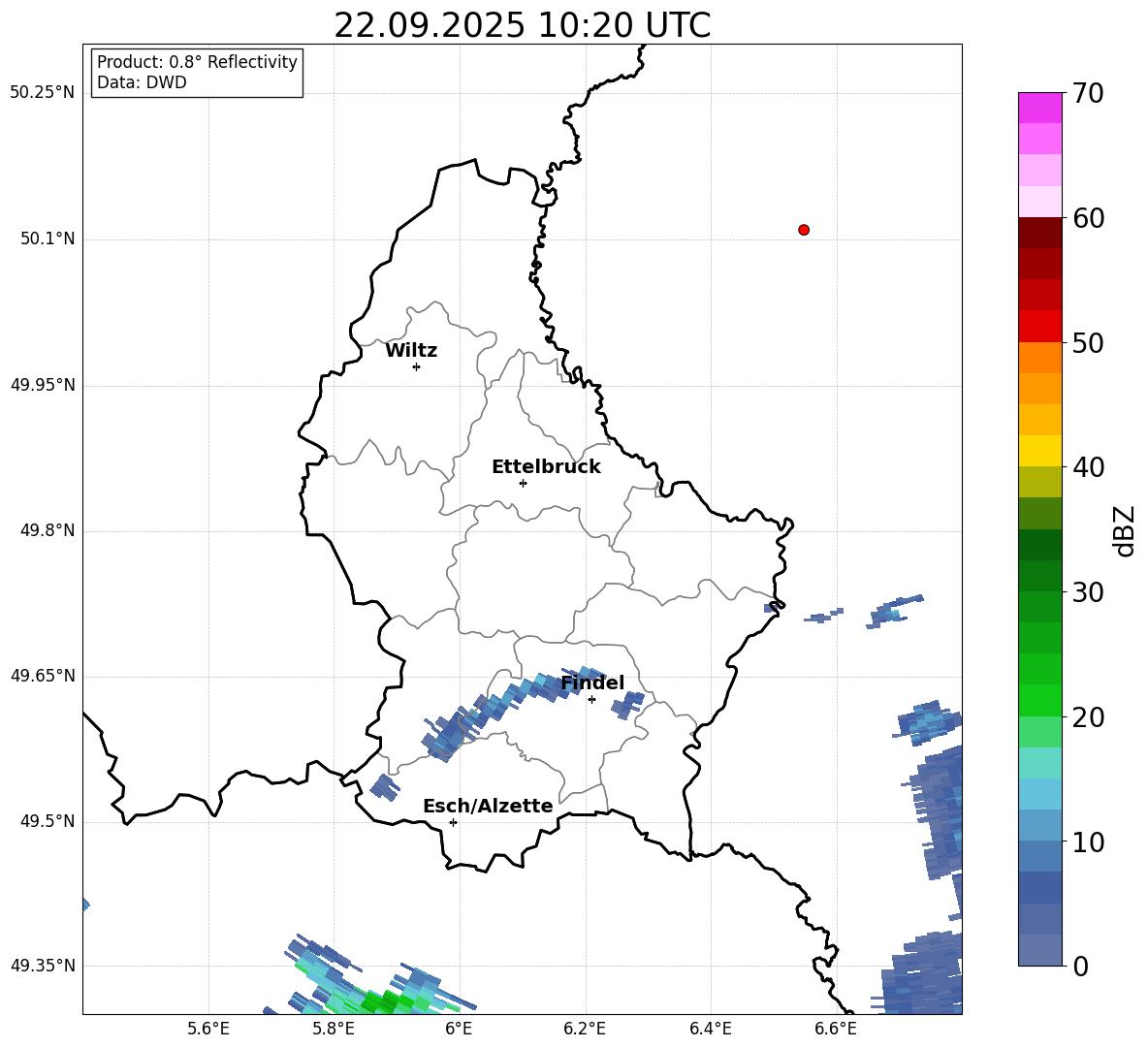Click the 20 value on colorbar
This screenshot has height=1048, width=1148.
tap(1088, 717)
